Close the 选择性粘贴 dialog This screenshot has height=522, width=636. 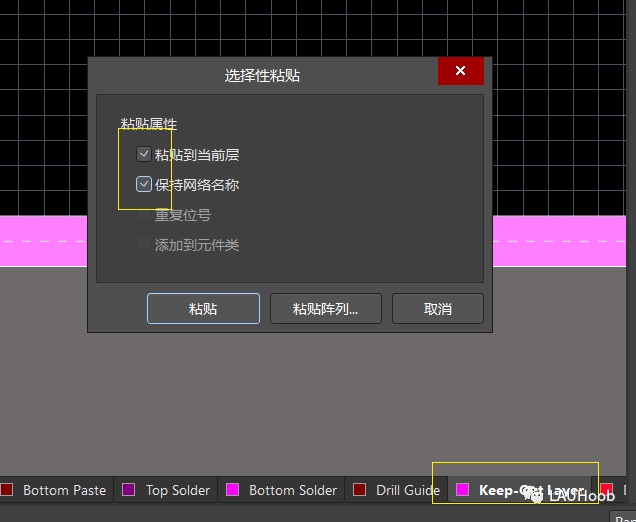click(460, 71)
